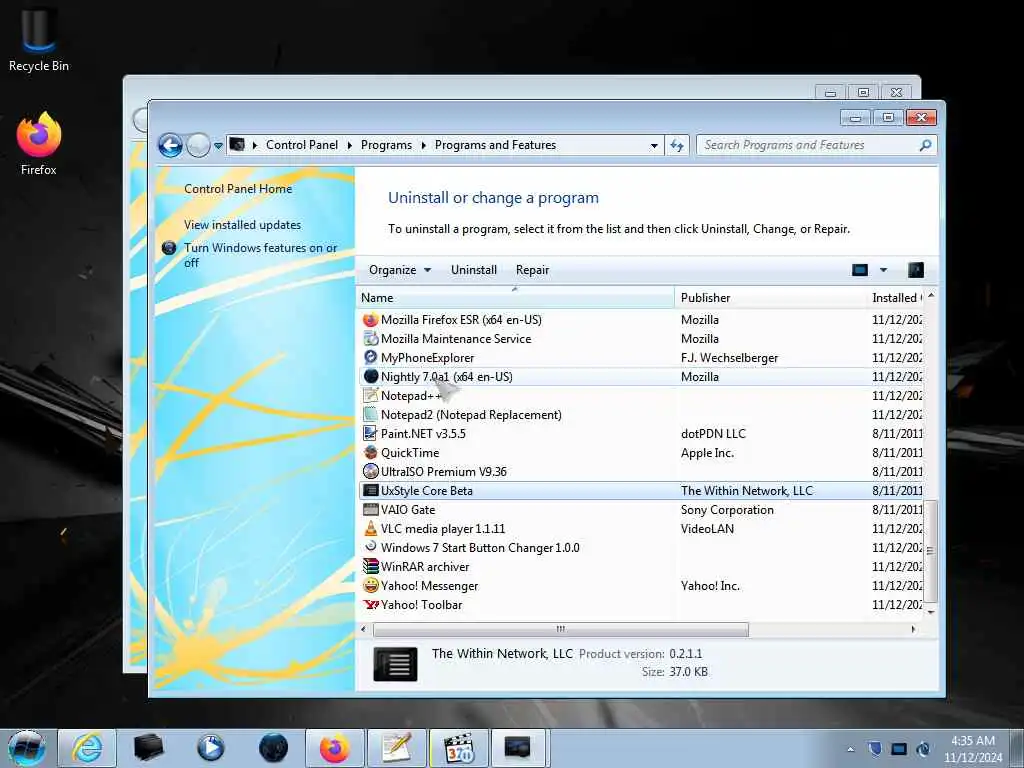Select the Apple Inc. publisher cell
The height and width of the screenshot is (768, 1024).
coord(707,453)
